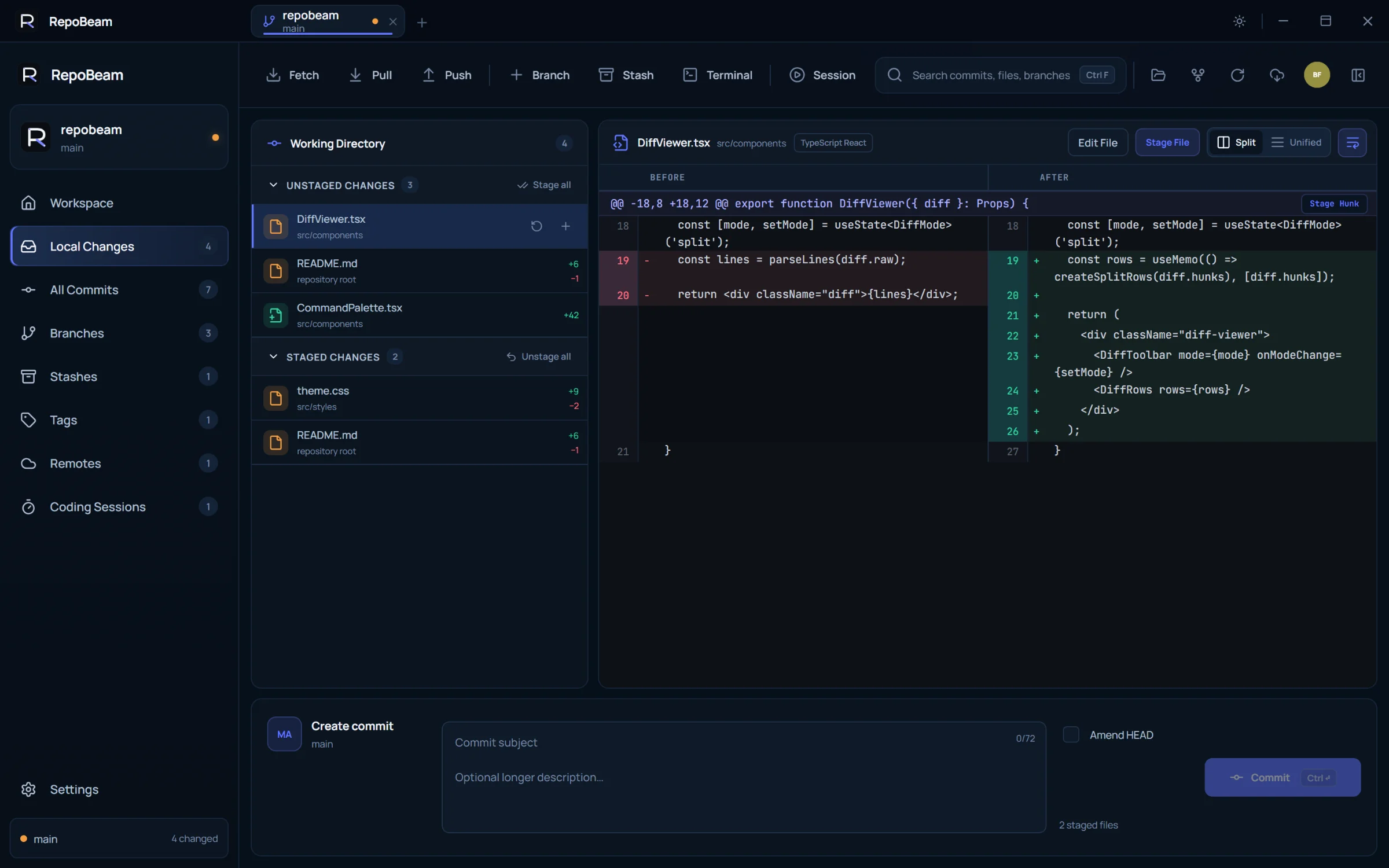This screenshot has height=868, width=1389.
Task: Click the Working Directory header
Action: tap(420, 144)
